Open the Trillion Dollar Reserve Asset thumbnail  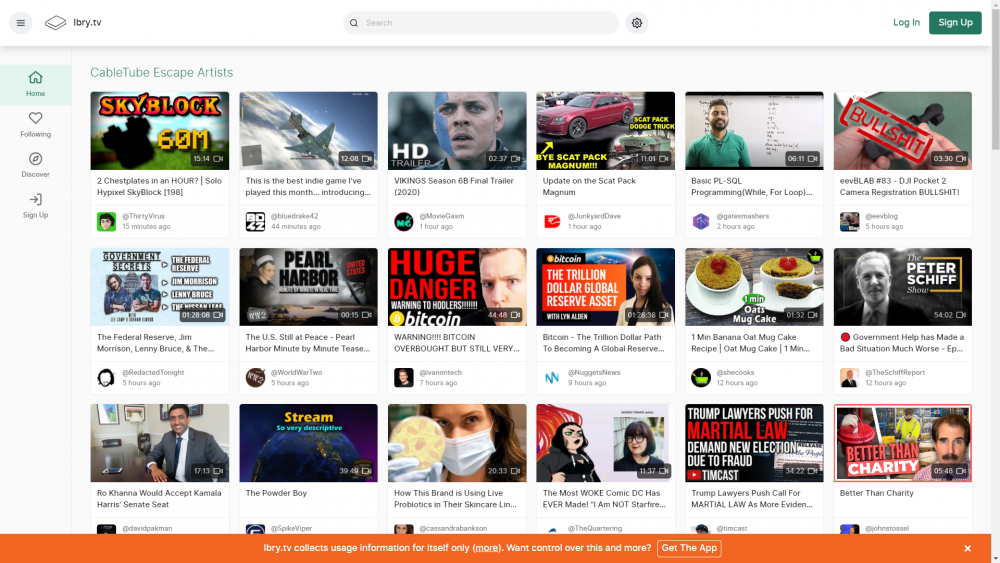coord(605,287)
